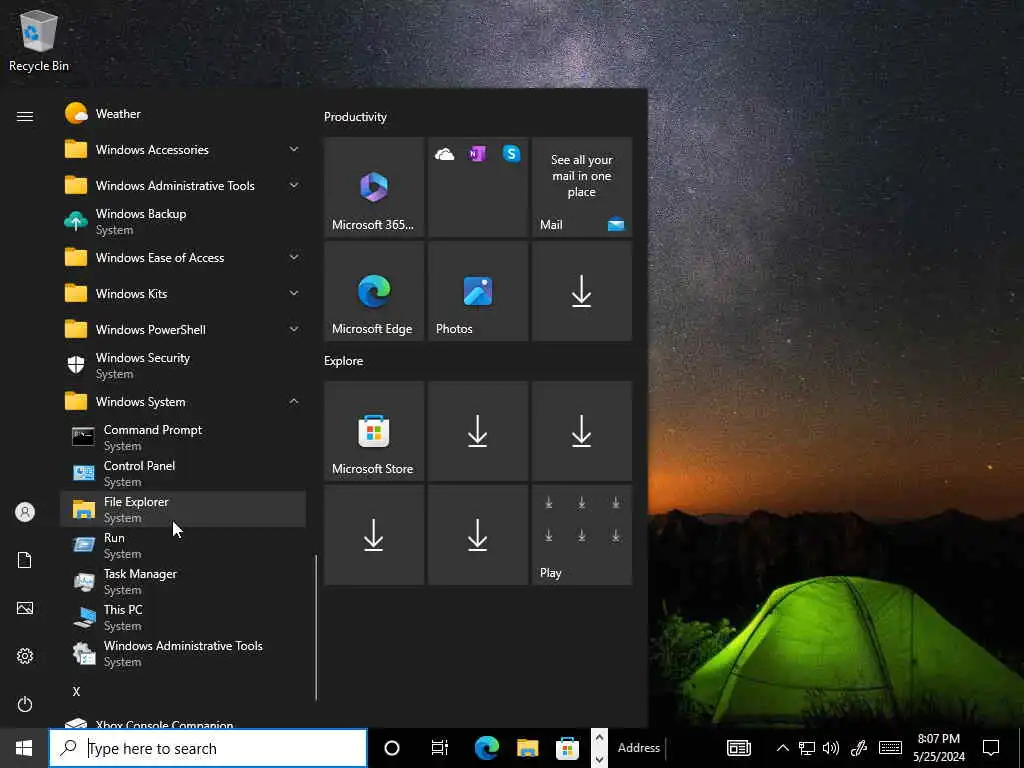Viewport: 1024px width, 768px height.
Task: Open Settings gear in Start sidebar
Action: coord(25,656)
